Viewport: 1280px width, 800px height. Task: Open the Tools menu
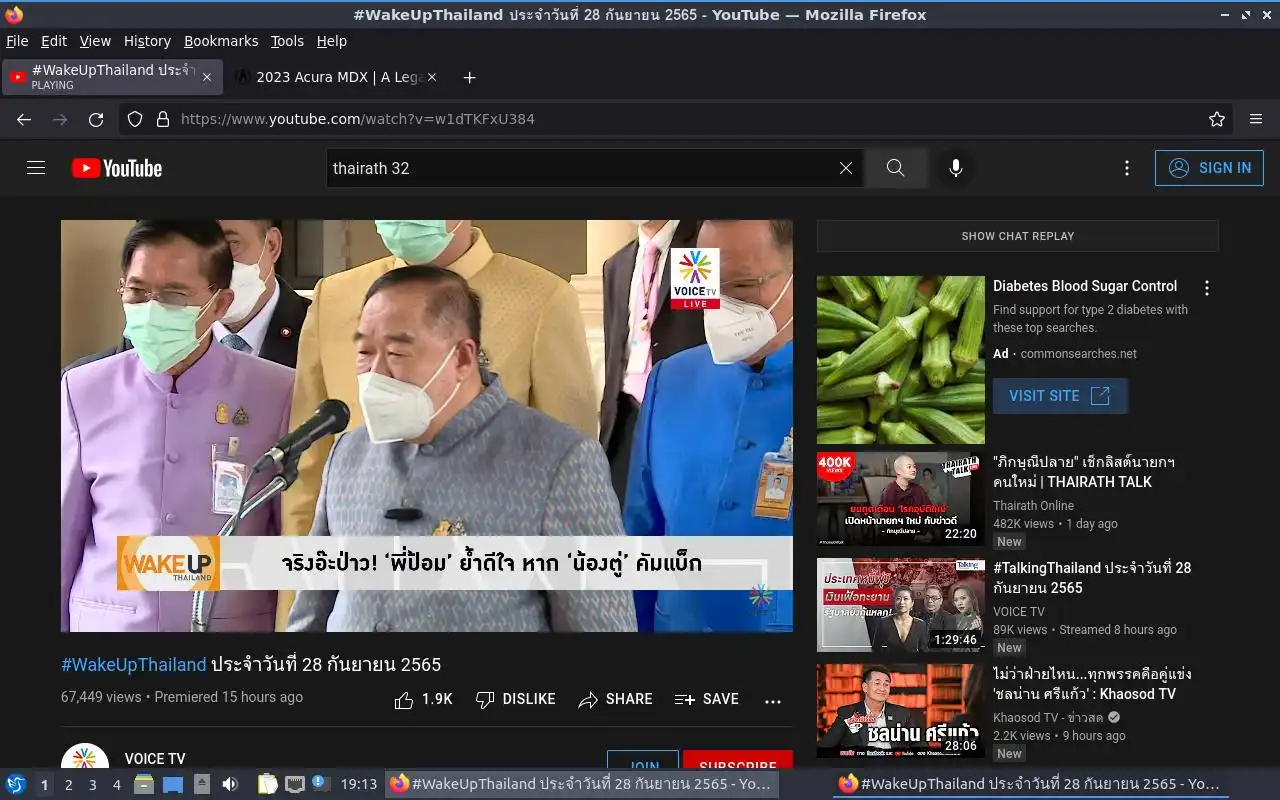pos(287,41)
